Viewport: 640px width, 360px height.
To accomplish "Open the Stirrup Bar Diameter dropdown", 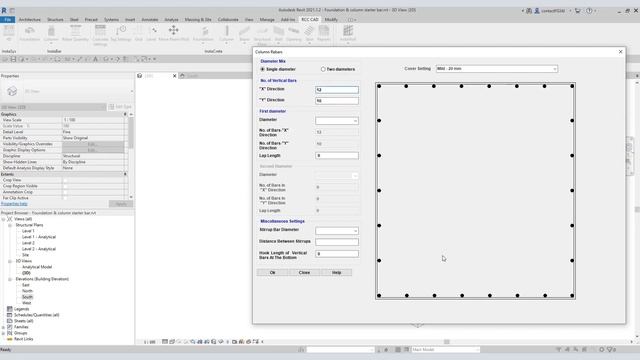I will (x=337, y=231).
